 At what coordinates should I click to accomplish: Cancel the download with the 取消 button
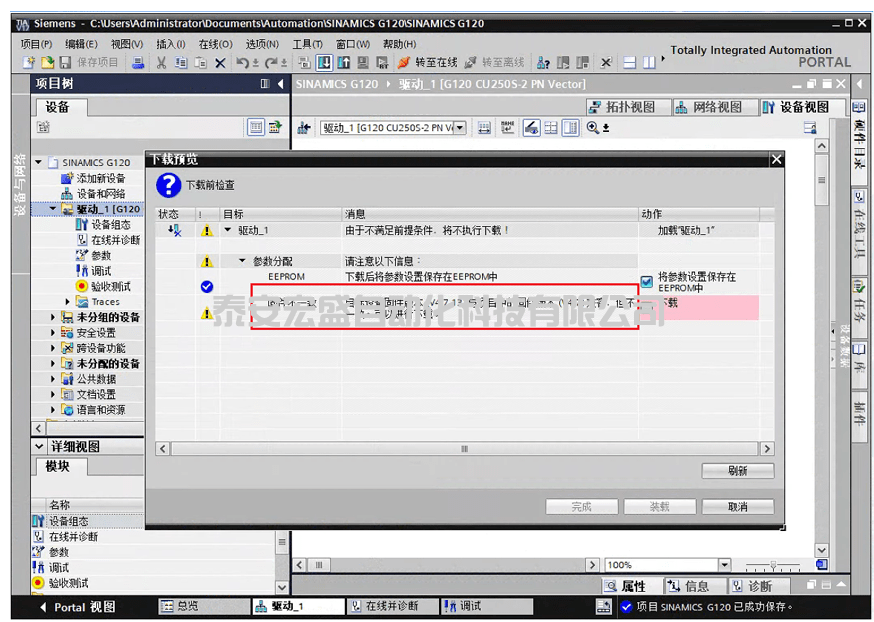[x=737, y=506]
